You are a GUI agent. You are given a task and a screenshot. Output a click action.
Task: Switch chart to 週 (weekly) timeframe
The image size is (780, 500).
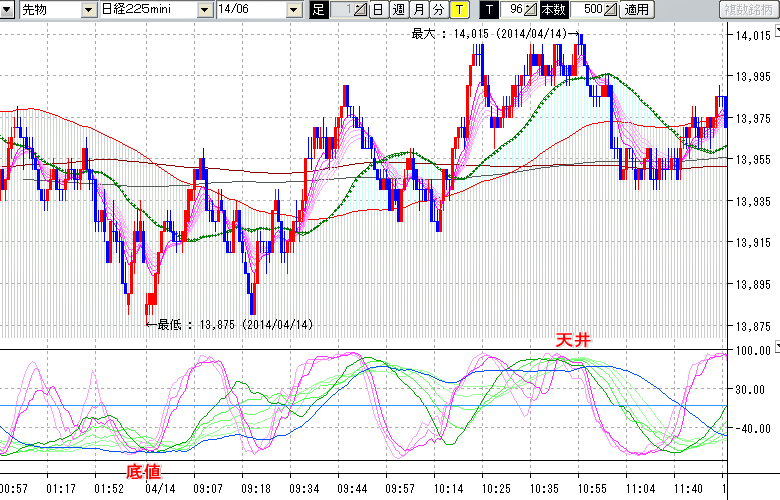click(x=398, y=10)
